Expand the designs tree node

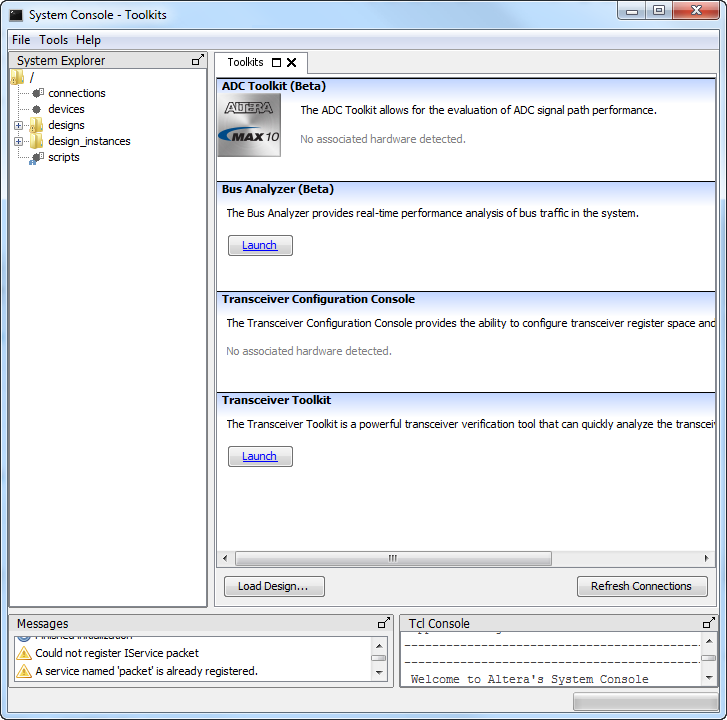pyautogui.click(x=19, y=126)
